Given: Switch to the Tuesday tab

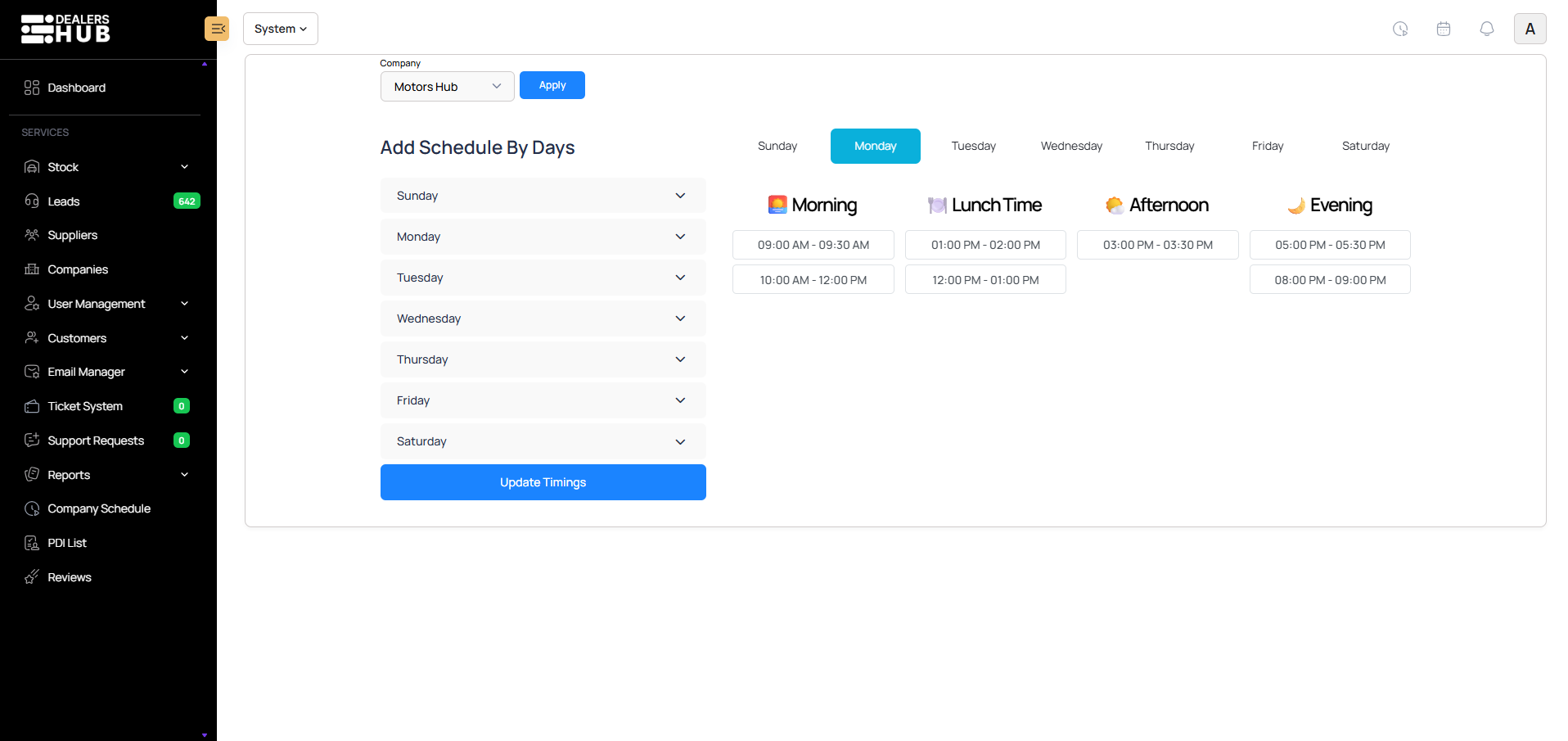Looking at the screenshot, I should 973,146.
